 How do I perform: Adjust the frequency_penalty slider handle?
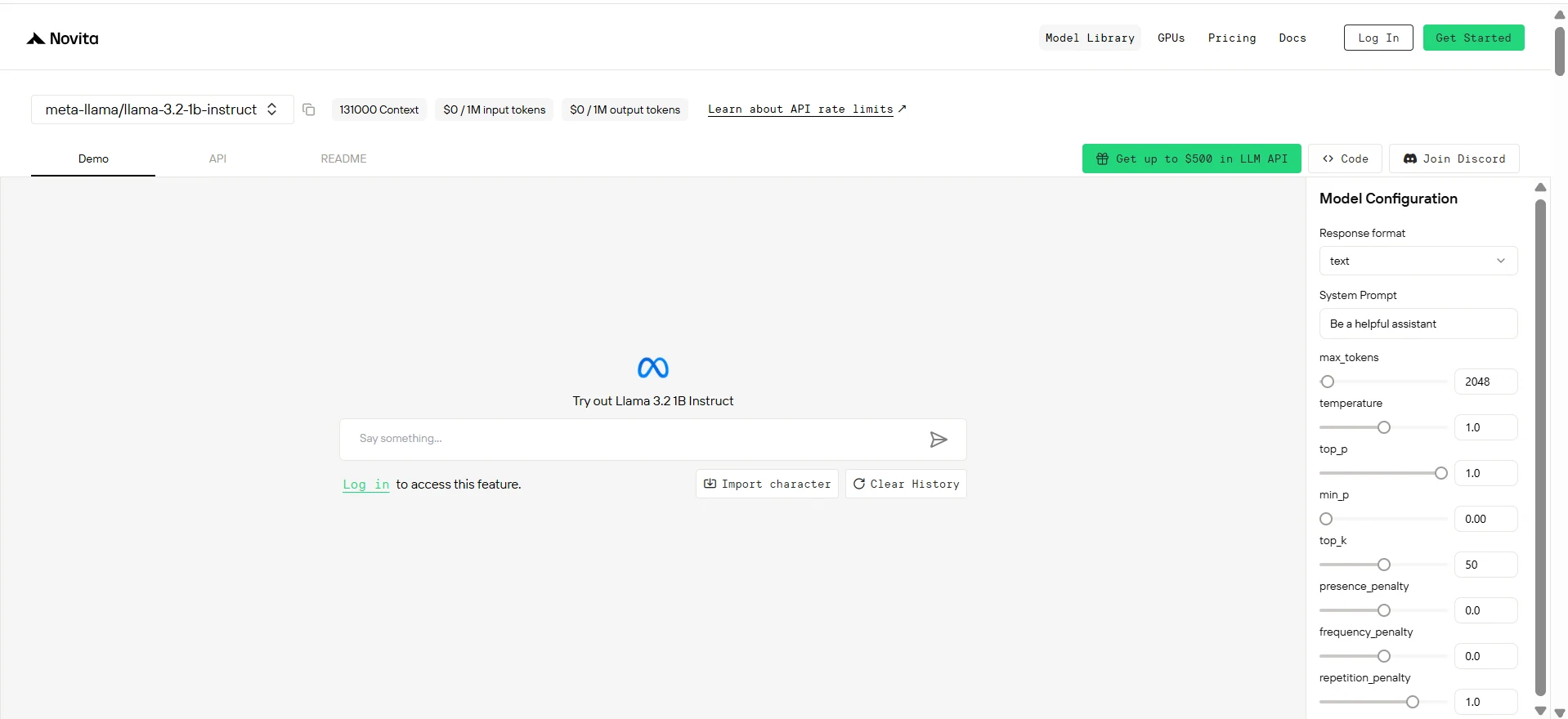click(1384, 656)
